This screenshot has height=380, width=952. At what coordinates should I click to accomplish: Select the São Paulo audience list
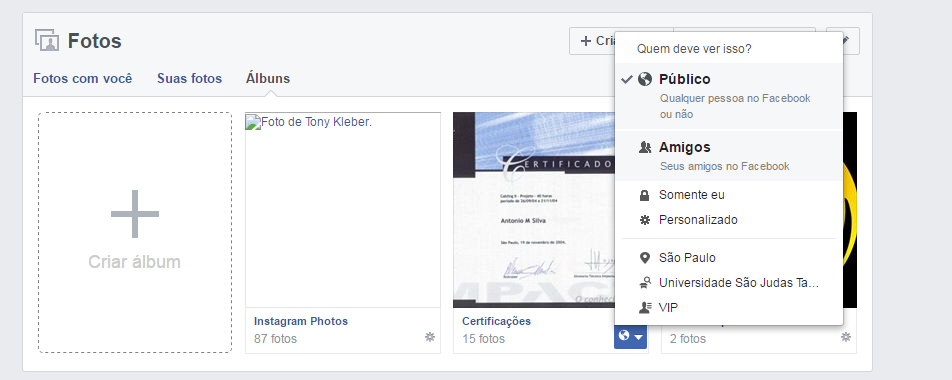tap(729, 258)
